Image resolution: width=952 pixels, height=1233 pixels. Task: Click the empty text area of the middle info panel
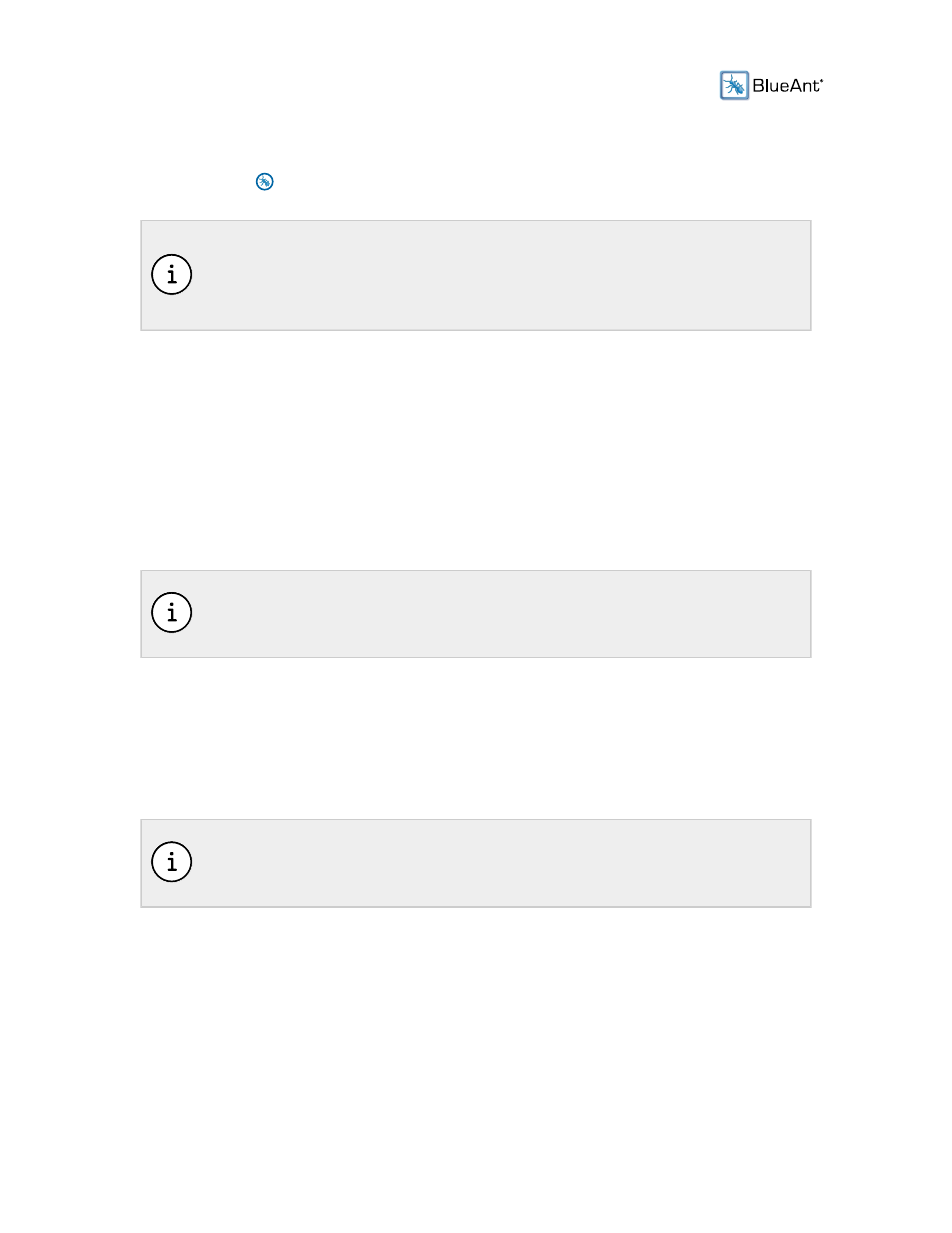pyautogui.click(x=499, y=614)
